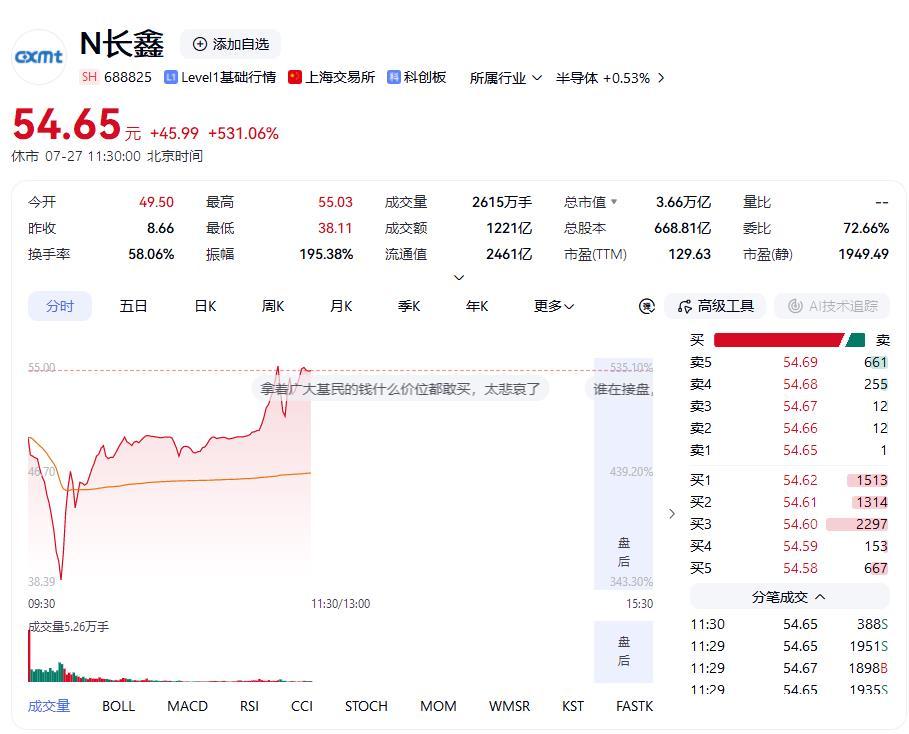Select the 成交量 indicator tab

coord(49,706)
